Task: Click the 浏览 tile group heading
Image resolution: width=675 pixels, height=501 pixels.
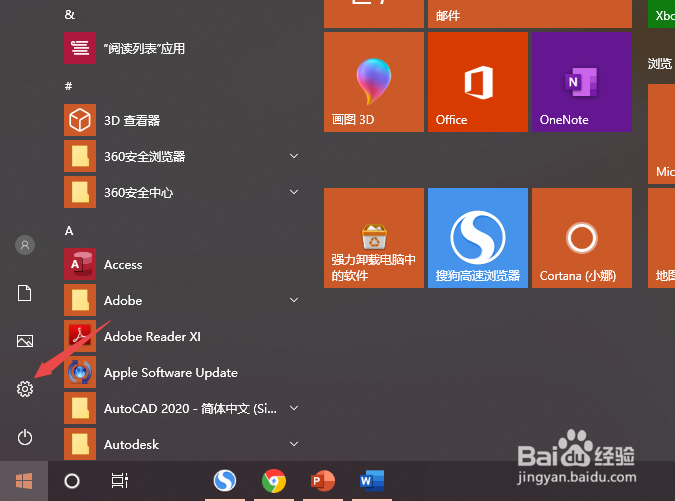Action: (x=660, y=64)
